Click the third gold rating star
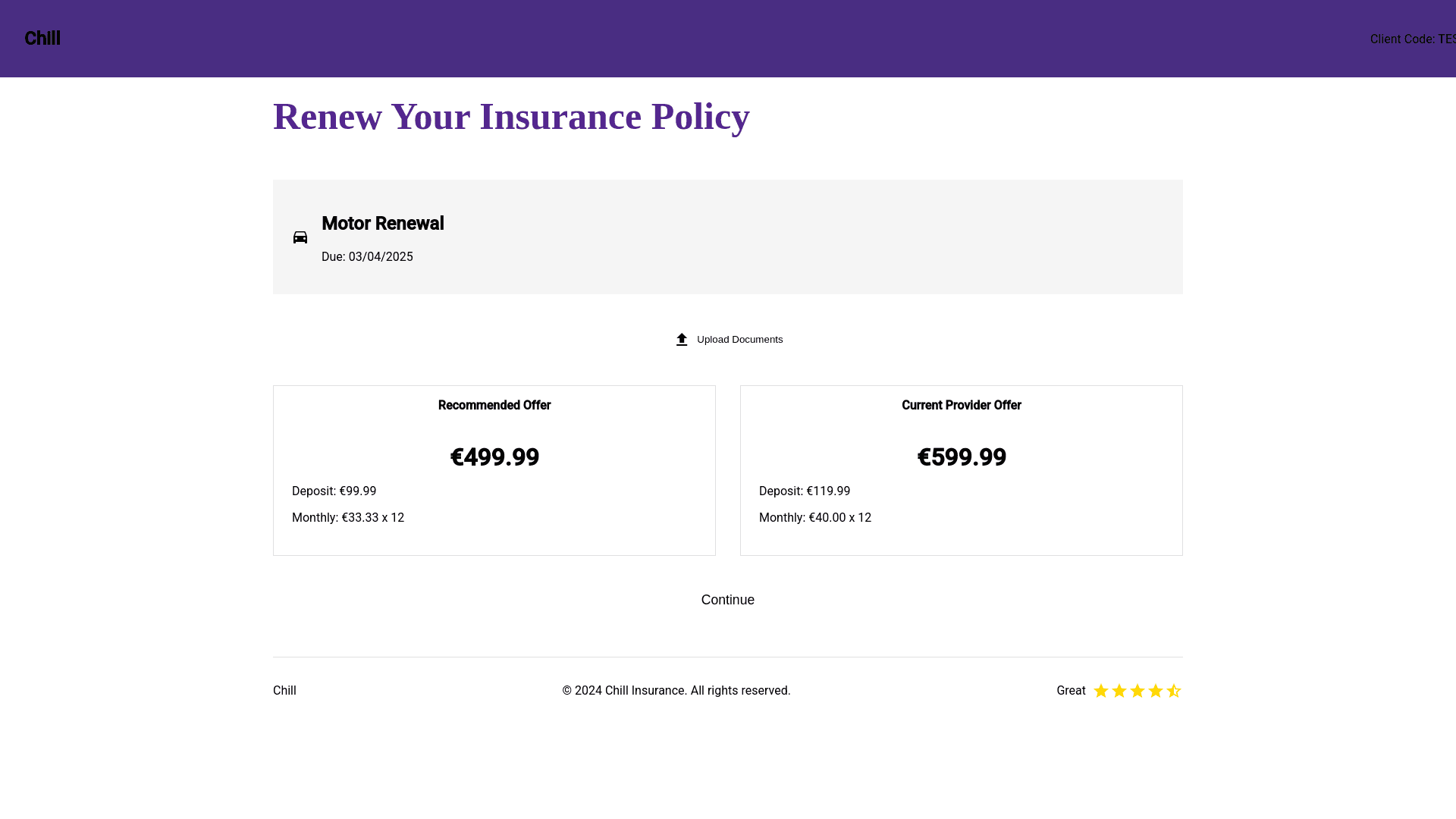This screenshot has width=1456, height=819. [x=1137, y=691]
